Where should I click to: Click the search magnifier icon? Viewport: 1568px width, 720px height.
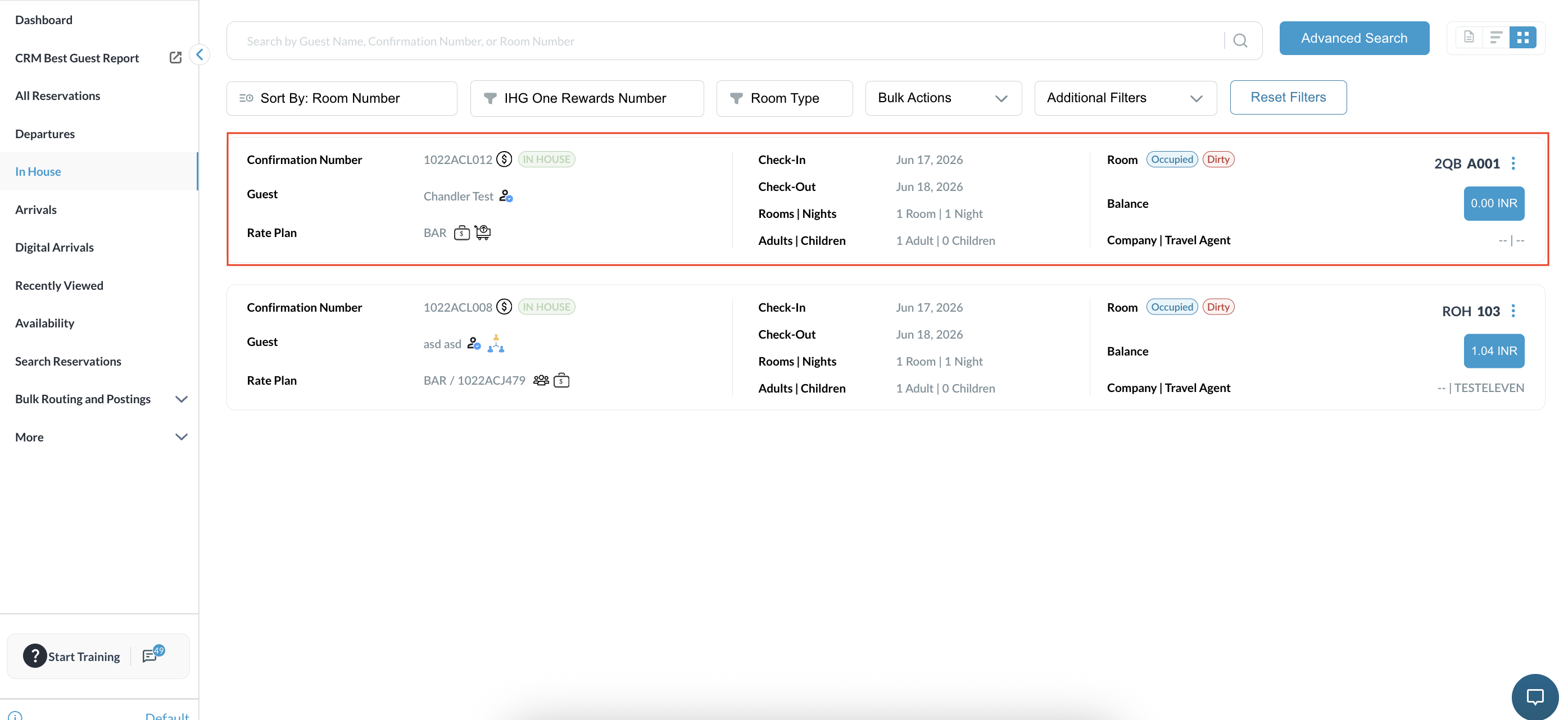click(x=1240, y=41)
